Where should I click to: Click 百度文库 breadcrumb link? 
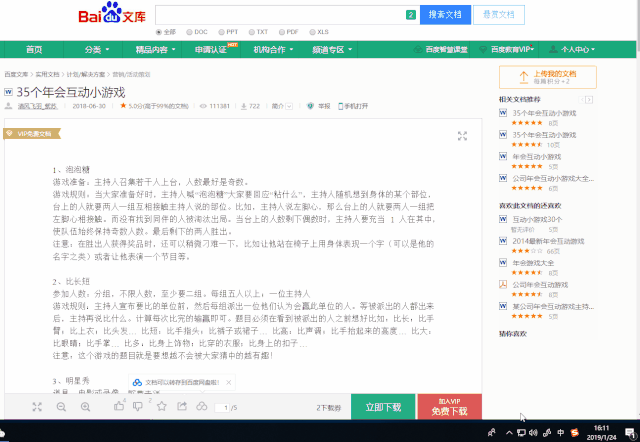click(x=16, y=74)
